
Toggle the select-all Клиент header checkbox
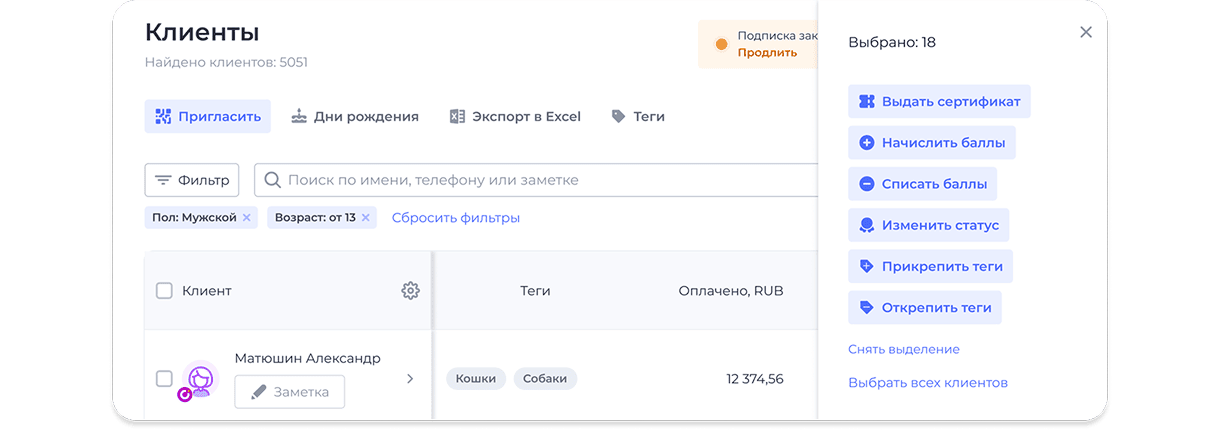coord(164,291)
